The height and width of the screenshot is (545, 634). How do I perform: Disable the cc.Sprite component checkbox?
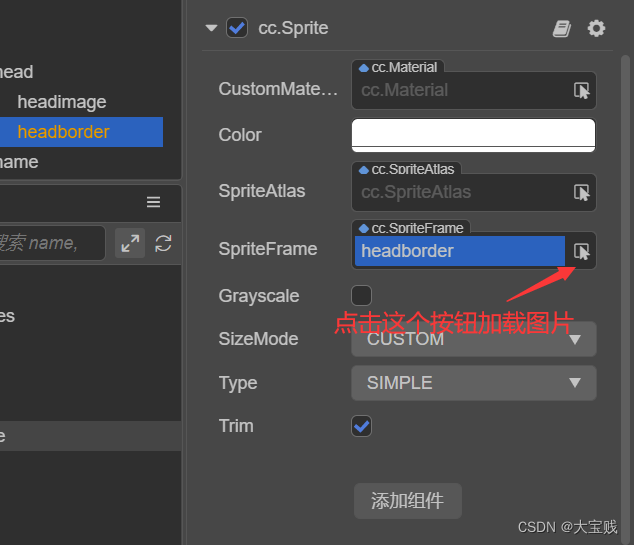pos(237,28)
